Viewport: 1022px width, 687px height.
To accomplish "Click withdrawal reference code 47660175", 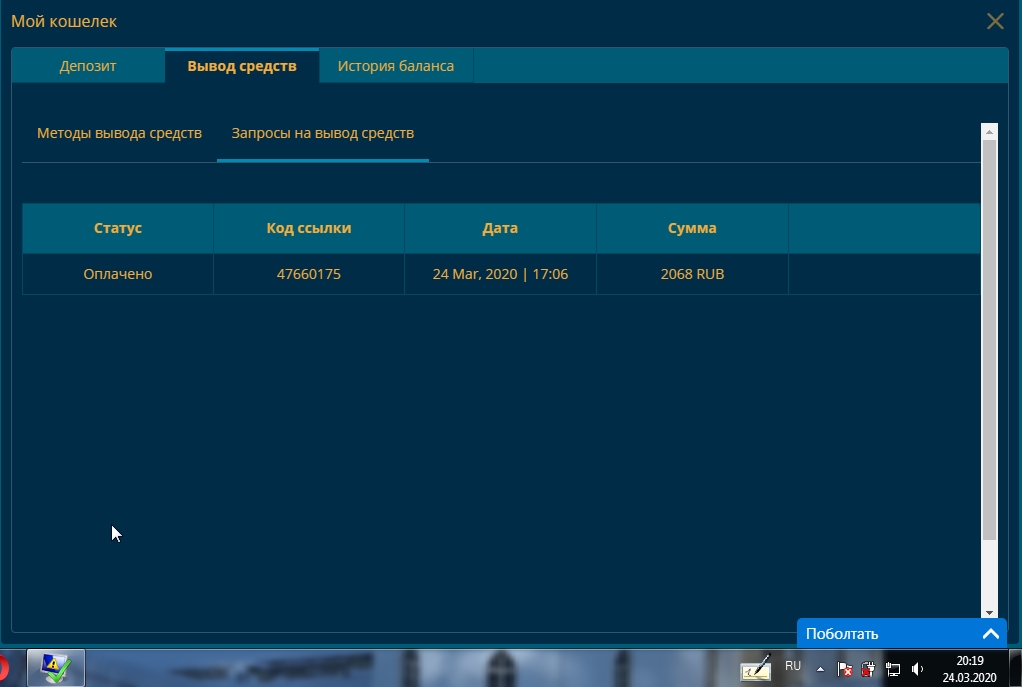I will click(309, 273).
